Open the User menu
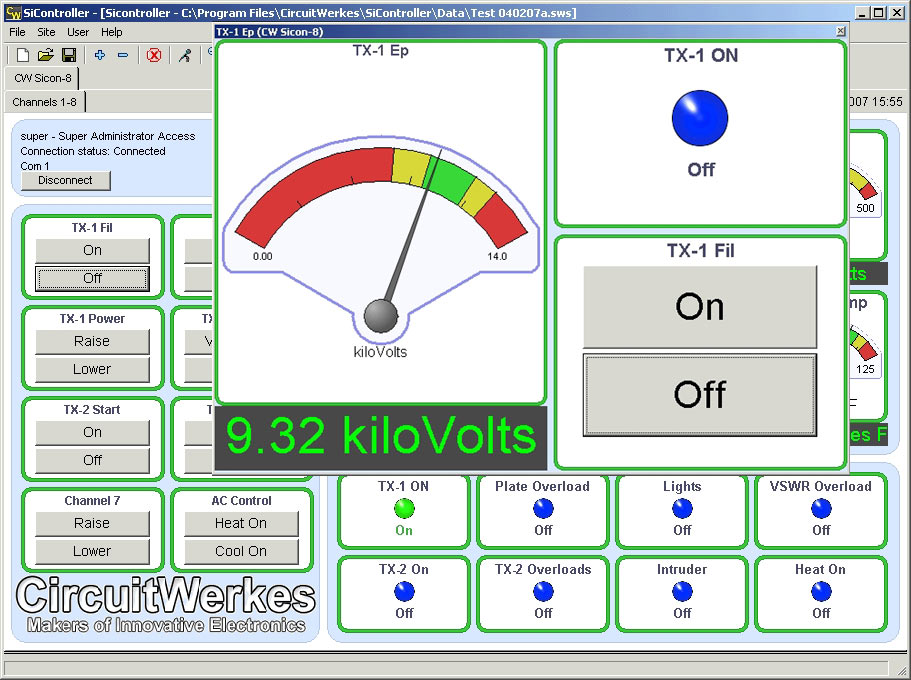This screenshot has width=911, height=680. tap(78, 32)
